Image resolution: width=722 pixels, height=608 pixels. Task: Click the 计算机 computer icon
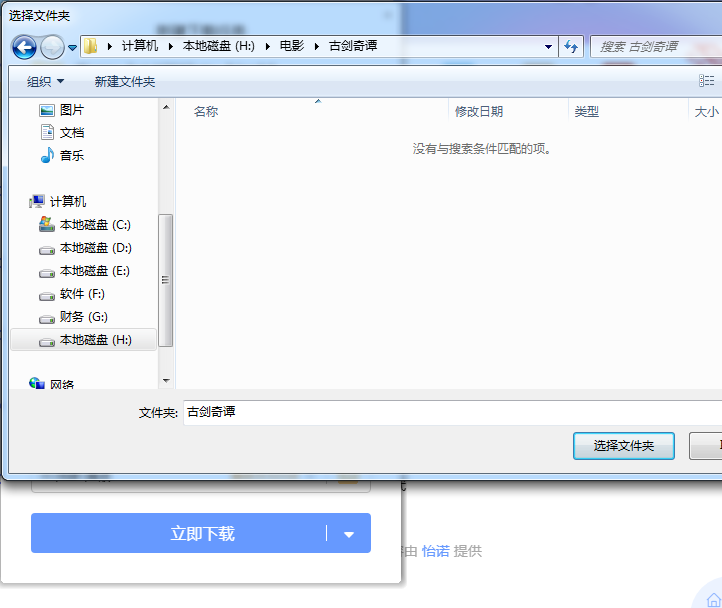37,201
